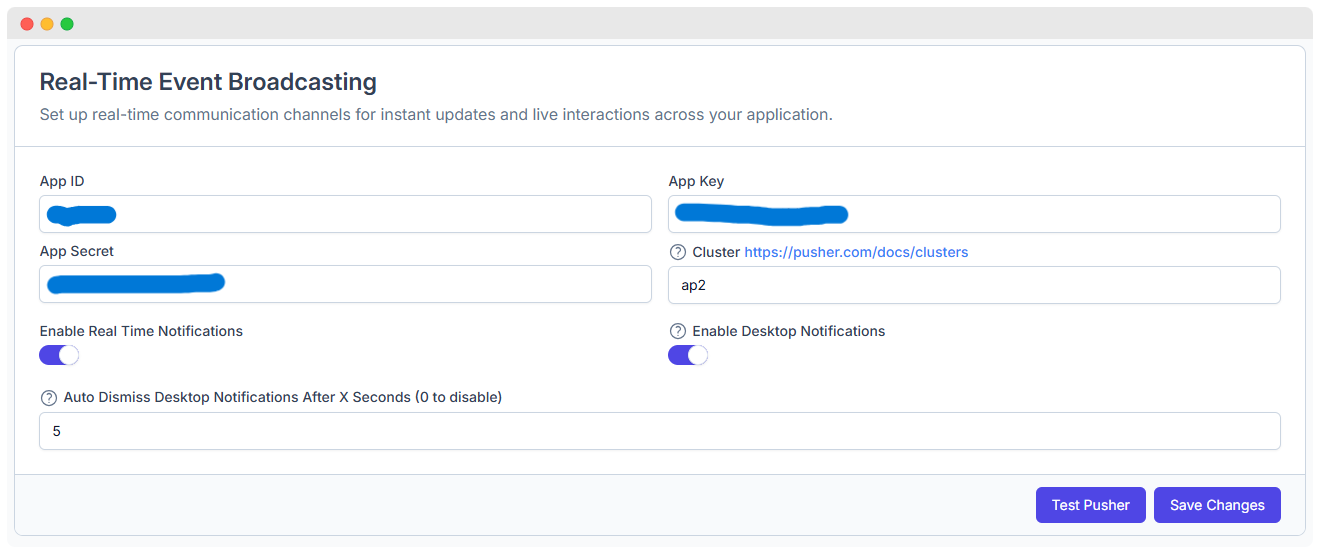Viewport: 1320px width, 554px height.
Task: Click the Cluster field containing ap2
Action: point(974,285)
